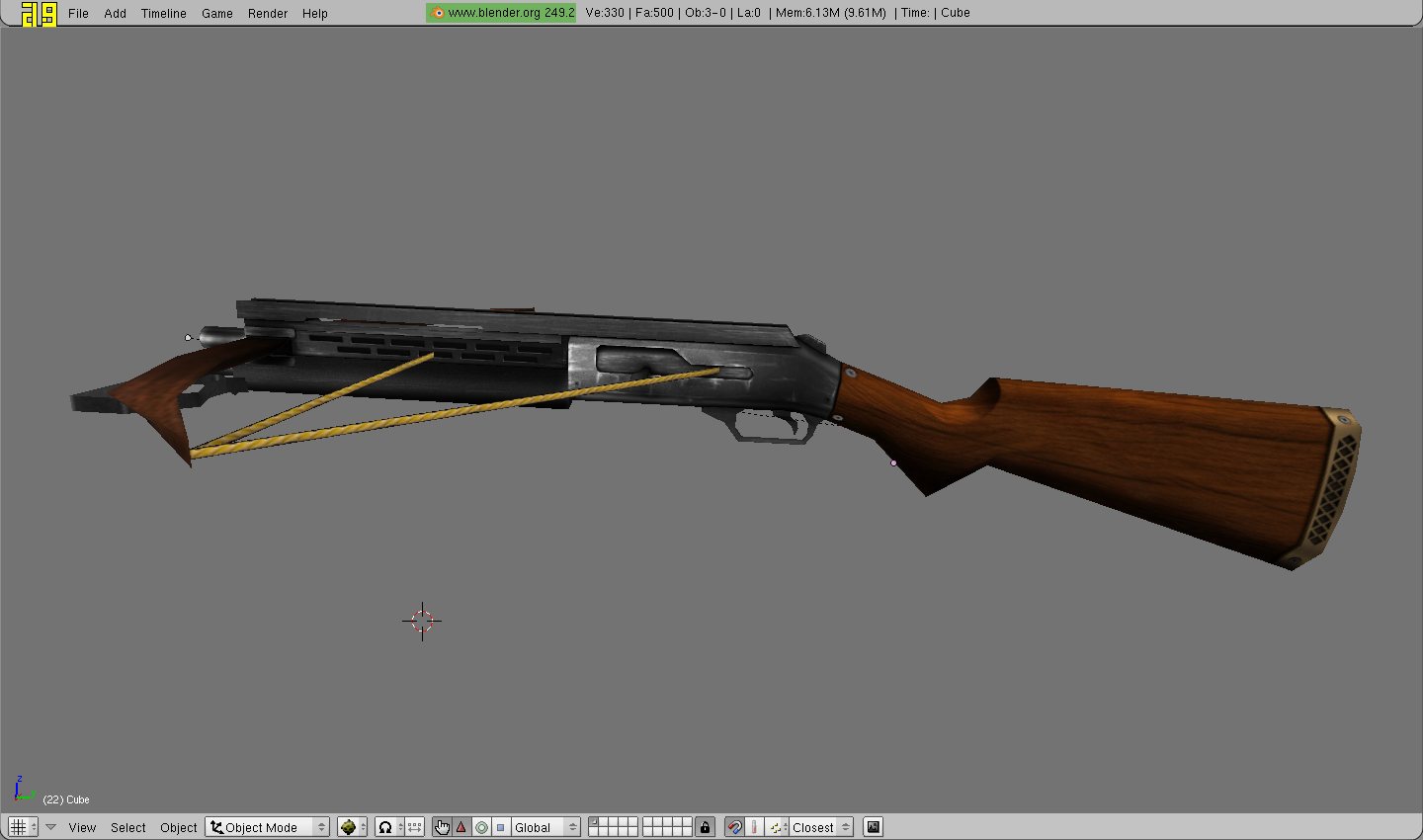Open the Render menu
Viewport: 1423px width, 840px height.
[267, 13]
